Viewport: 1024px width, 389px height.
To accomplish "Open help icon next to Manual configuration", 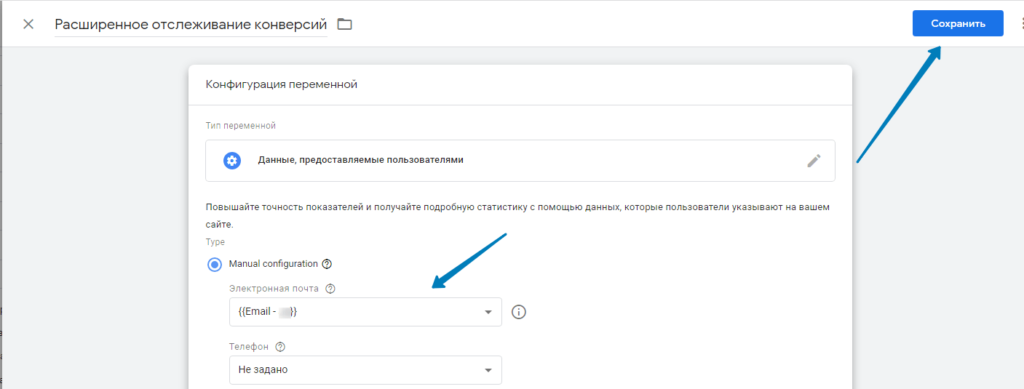I will click(x=327, y=264).
